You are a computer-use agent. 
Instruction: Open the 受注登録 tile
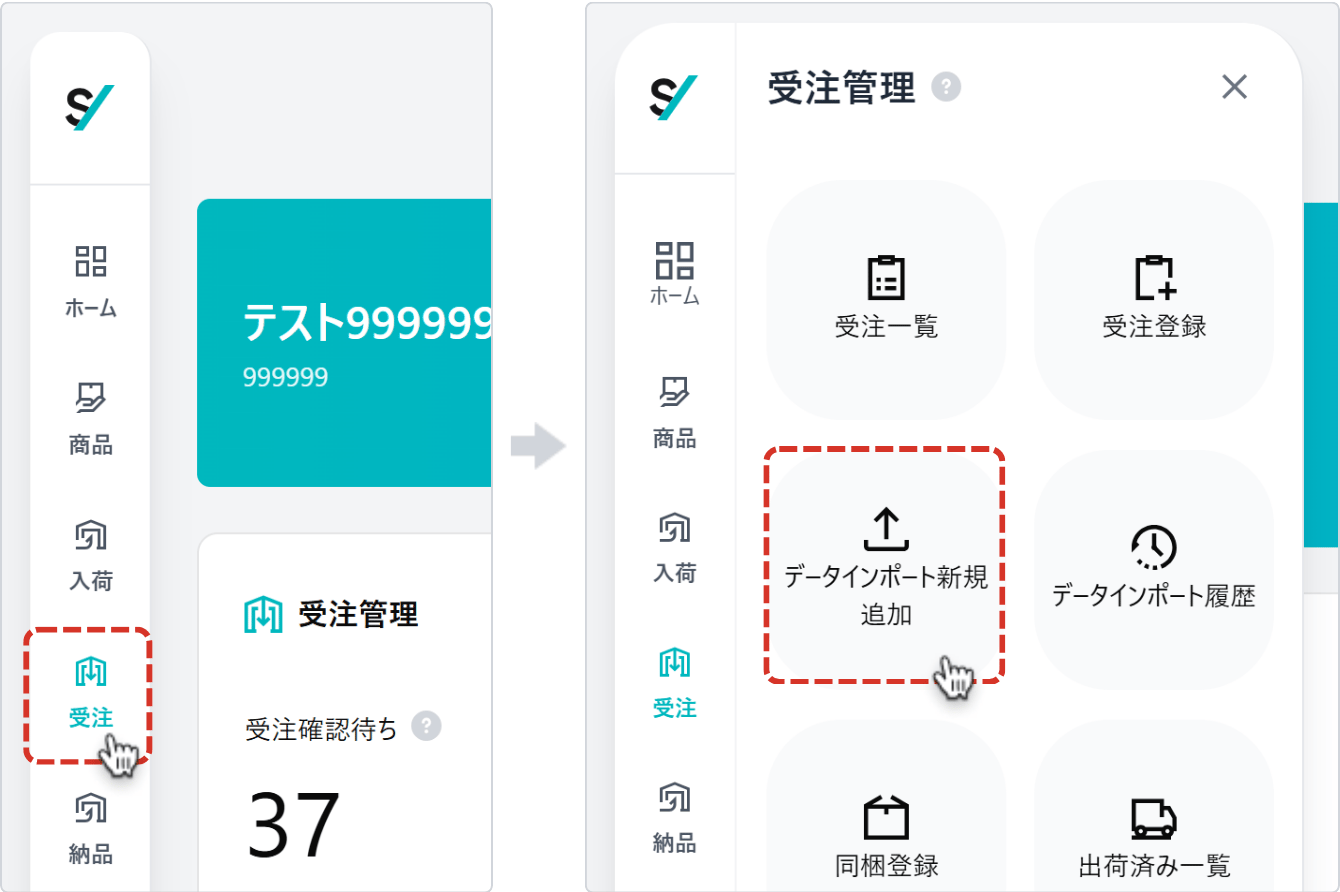point(1154,299)
